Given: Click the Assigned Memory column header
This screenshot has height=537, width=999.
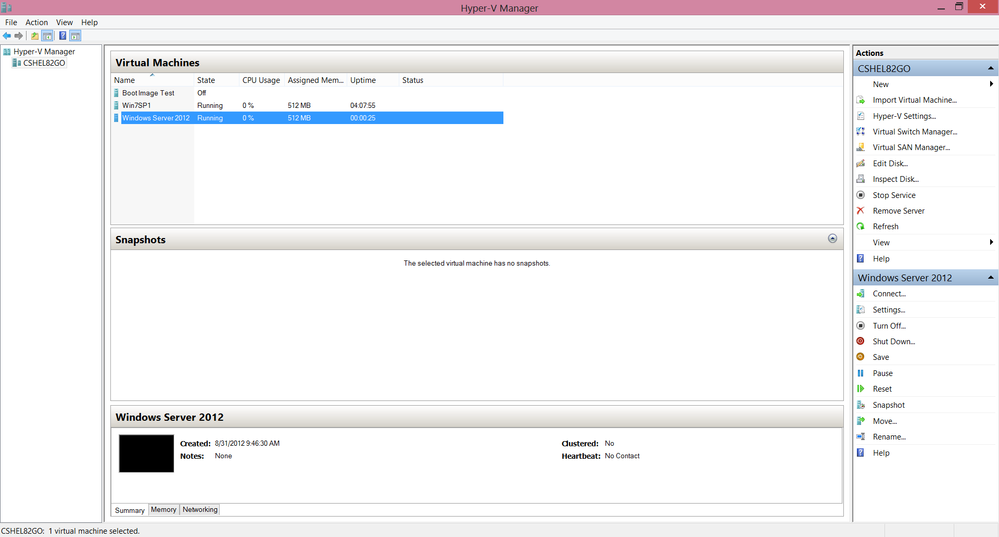Looking at the screenshot, I should pyautogui.click(x=315, y=80).
